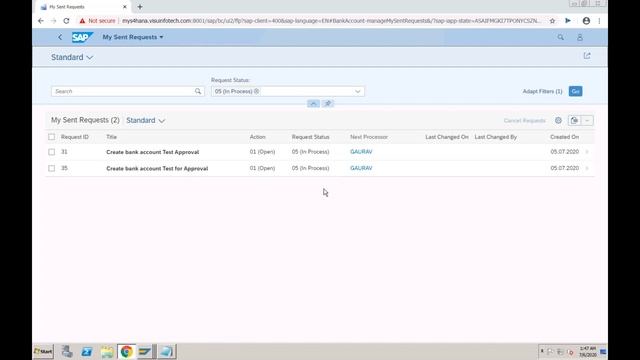Go back with the SAP shell back arrow
640x360 pixels.
(60, 37)
